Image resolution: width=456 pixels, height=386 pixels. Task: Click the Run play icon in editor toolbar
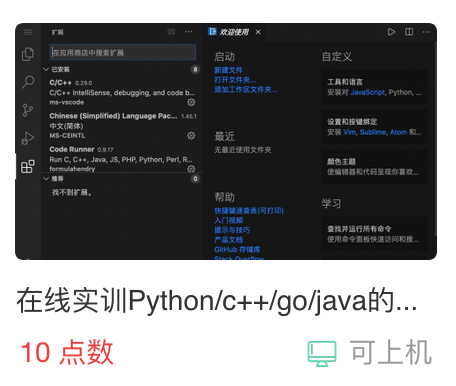click(x=391, y=32)
